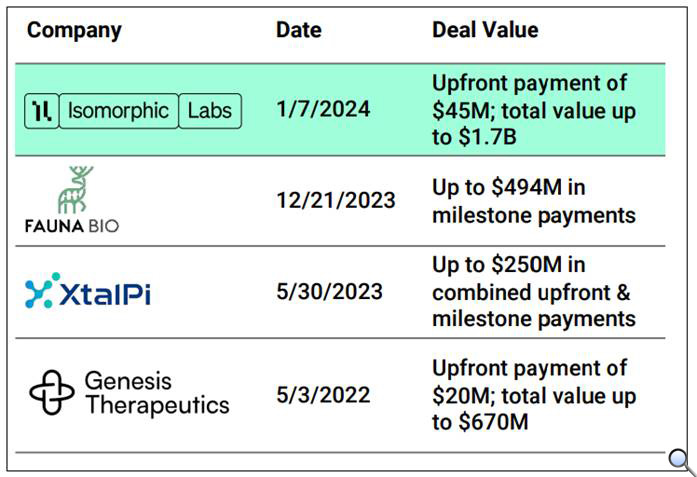Select the 5/30/2023 date cell
This screenshot has height=477, width=697.
329,292
